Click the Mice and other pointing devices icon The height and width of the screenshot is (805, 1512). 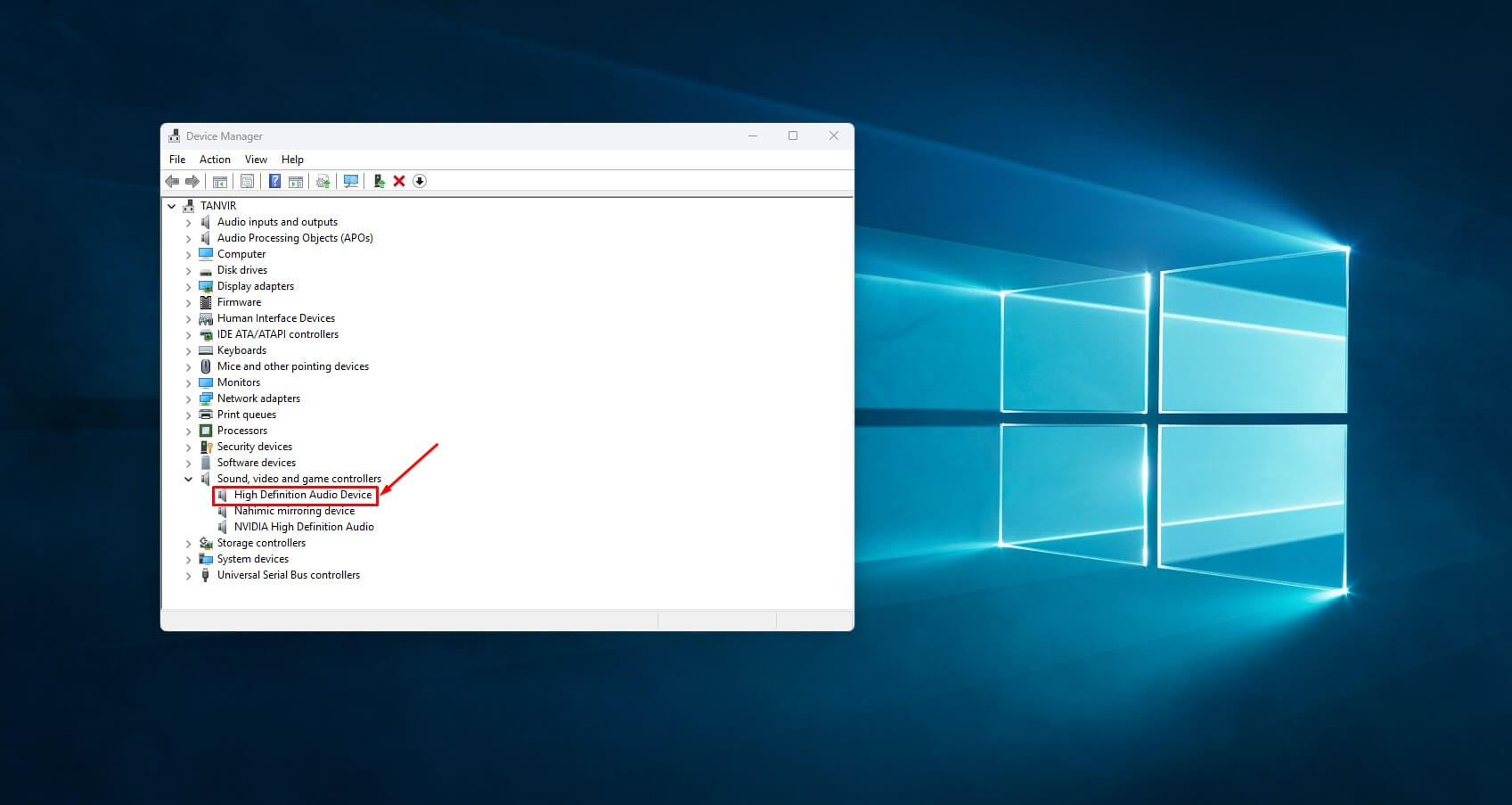[206, 366]
